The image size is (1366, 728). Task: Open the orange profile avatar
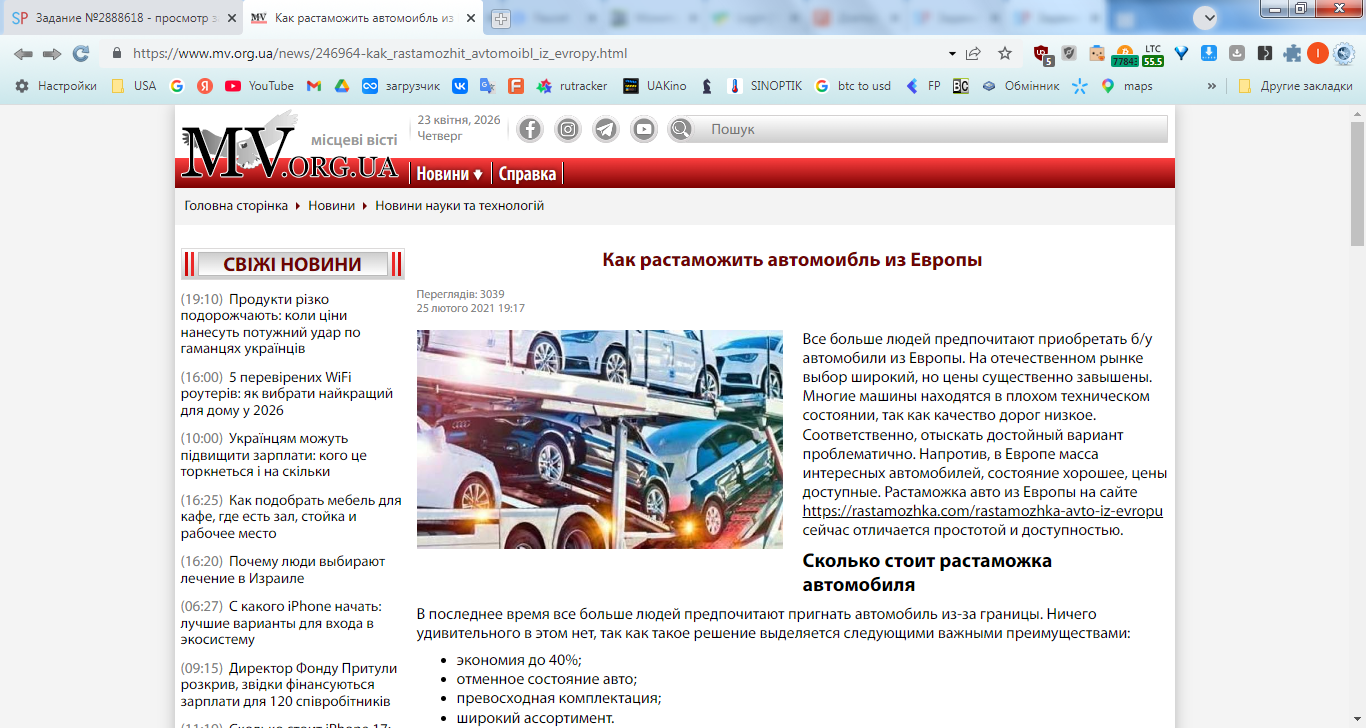pos(1317,54)
